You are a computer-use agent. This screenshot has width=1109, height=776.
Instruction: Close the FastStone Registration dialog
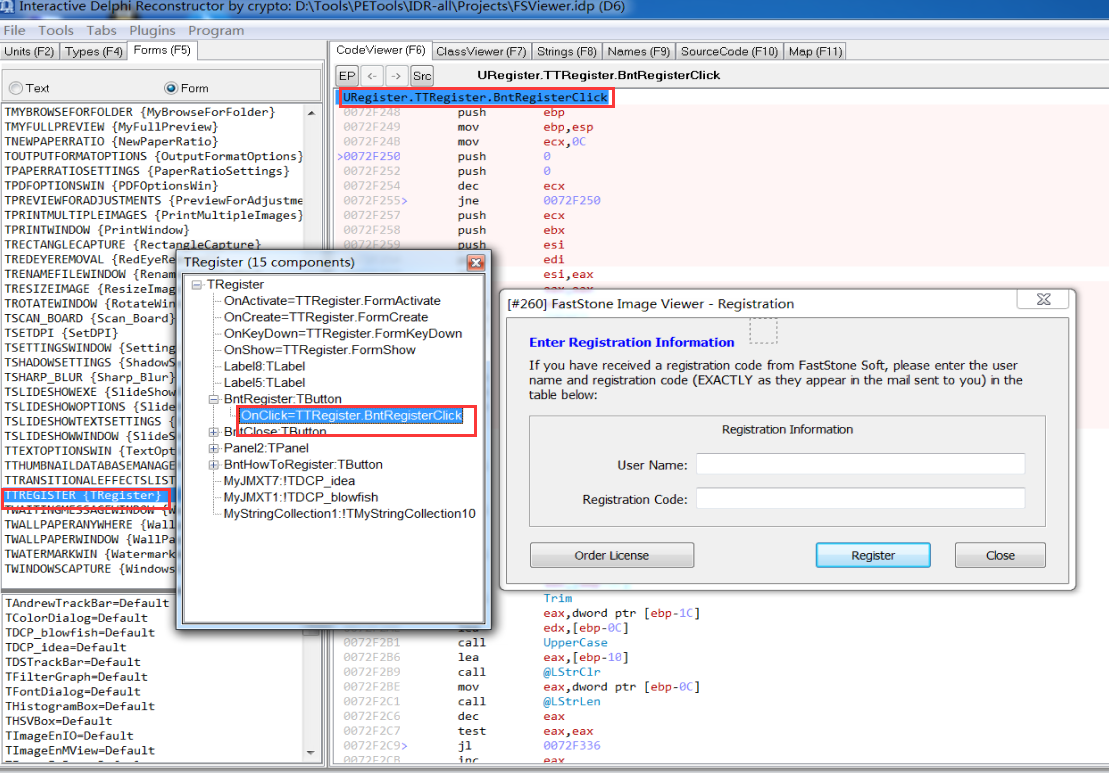coord(1044,299)
